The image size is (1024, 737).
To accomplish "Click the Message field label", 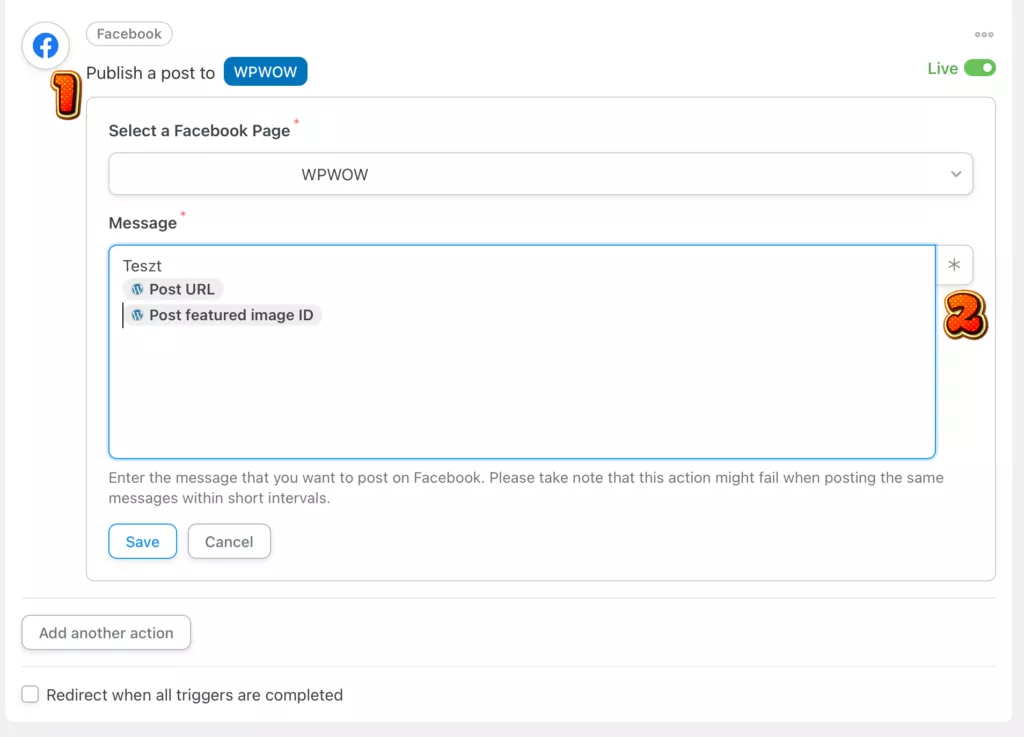I will click(142, 223).
